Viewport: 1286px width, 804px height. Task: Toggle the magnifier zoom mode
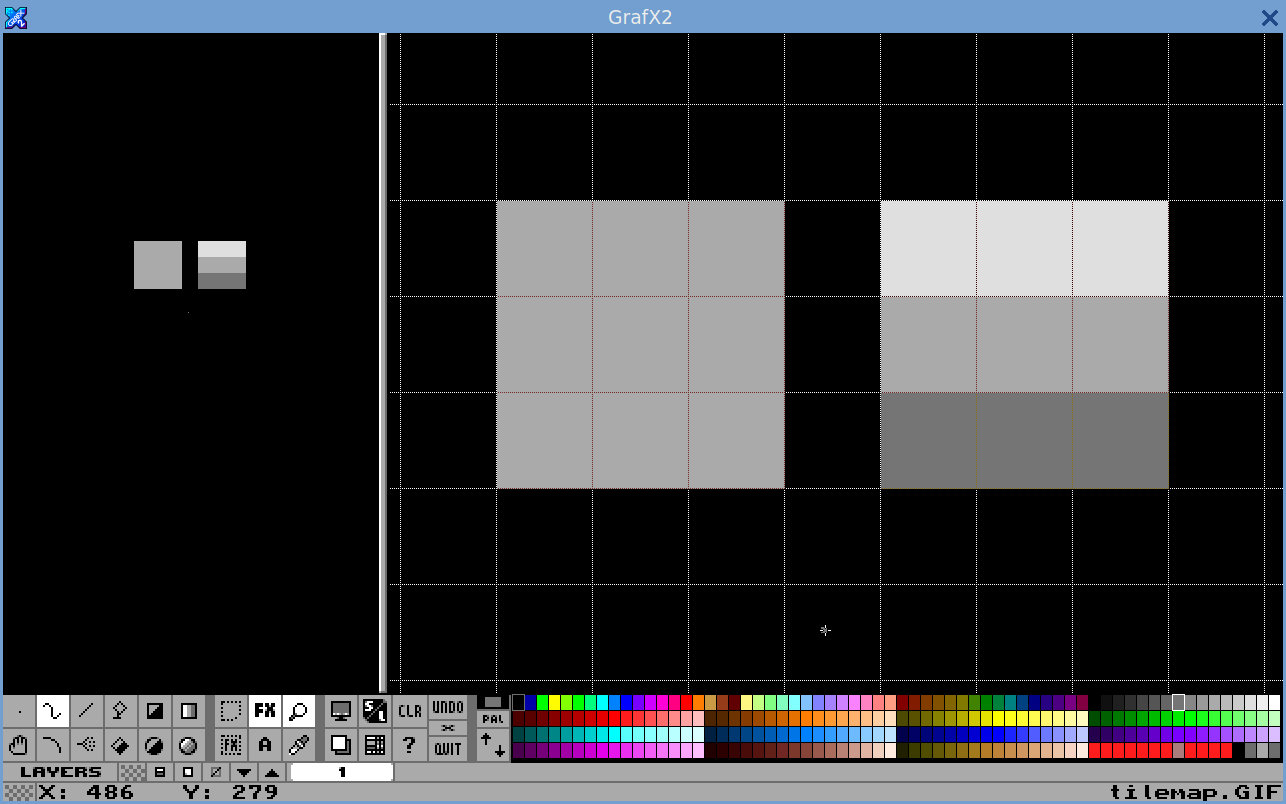[298, 711]
